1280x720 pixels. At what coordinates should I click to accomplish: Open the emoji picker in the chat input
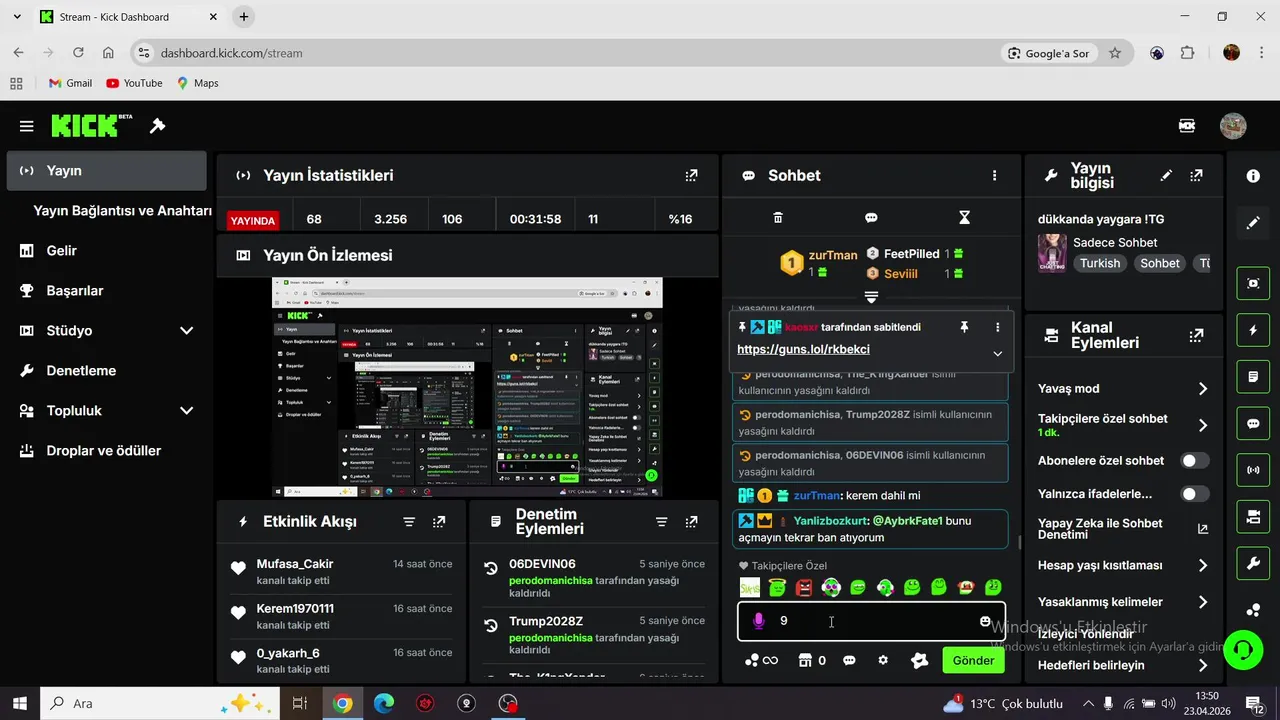click(x=985, y=621)
